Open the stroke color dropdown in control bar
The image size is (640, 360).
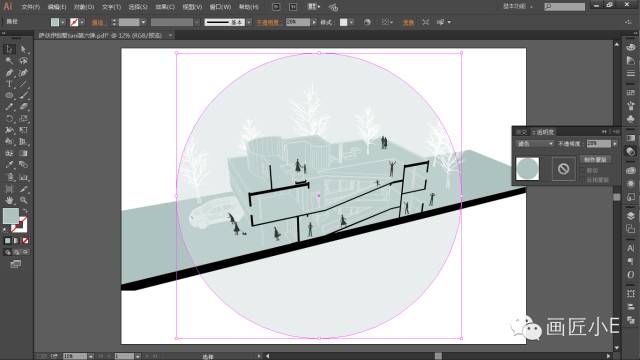(x=82, y=22)
